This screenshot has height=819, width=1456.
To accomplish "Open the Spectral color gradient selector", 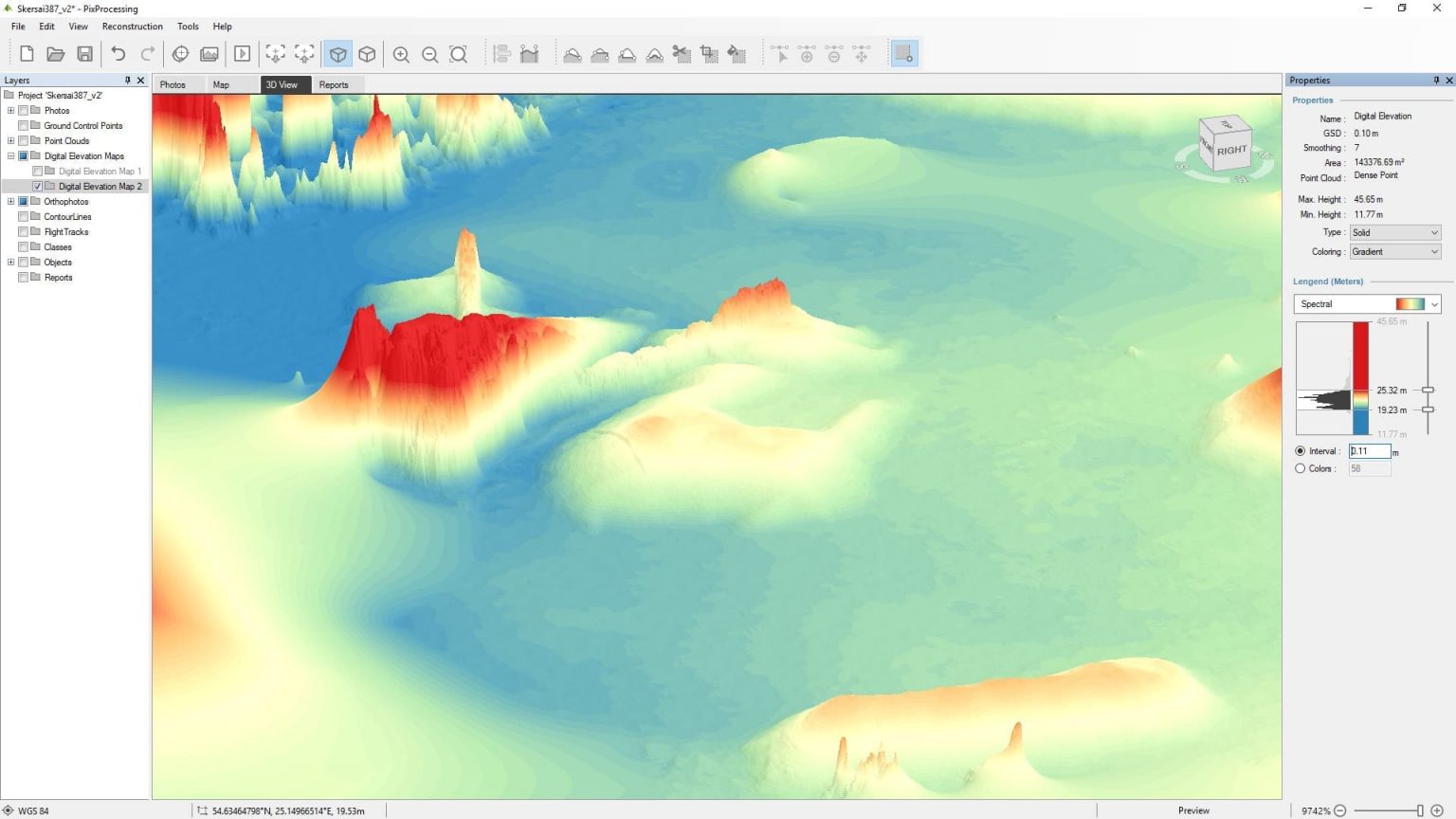I will point(1366,303).
